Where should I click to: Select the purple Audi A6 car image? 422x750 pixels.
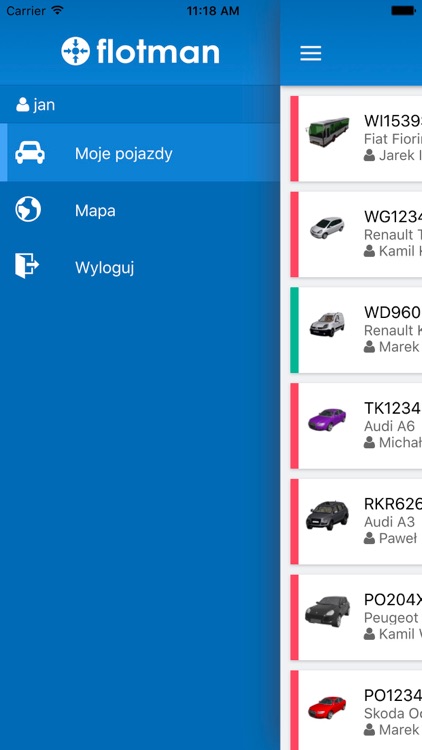coord(327,419)
